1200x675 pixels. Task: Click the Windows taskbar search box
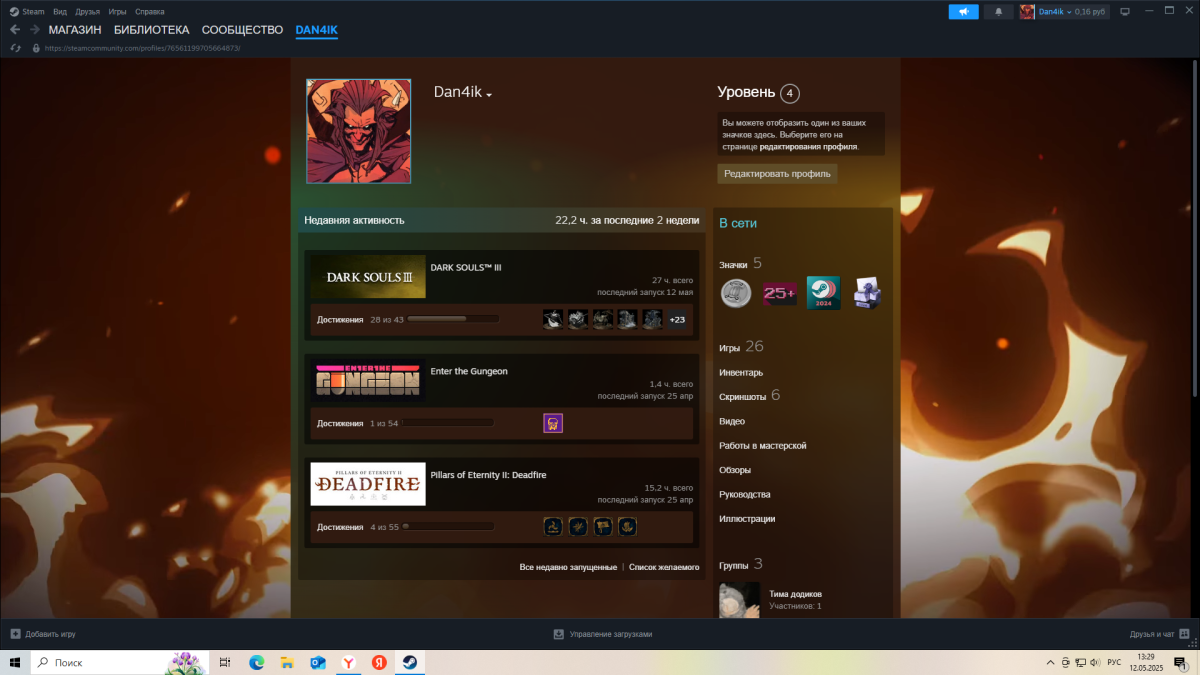[120, 662]
